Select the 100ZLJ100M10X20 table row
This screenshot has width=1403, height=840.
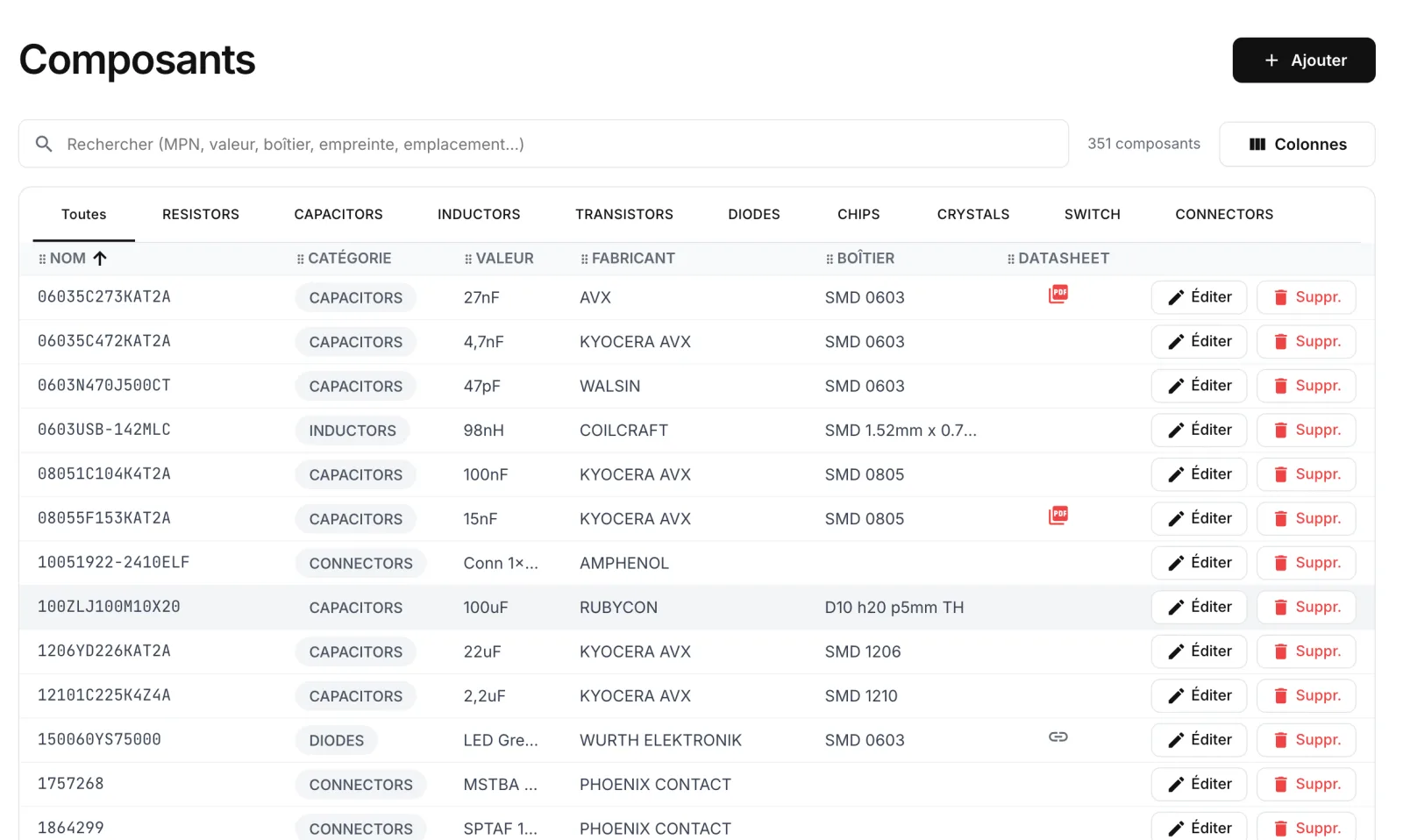pyautogui.click(x=697, y=608)
